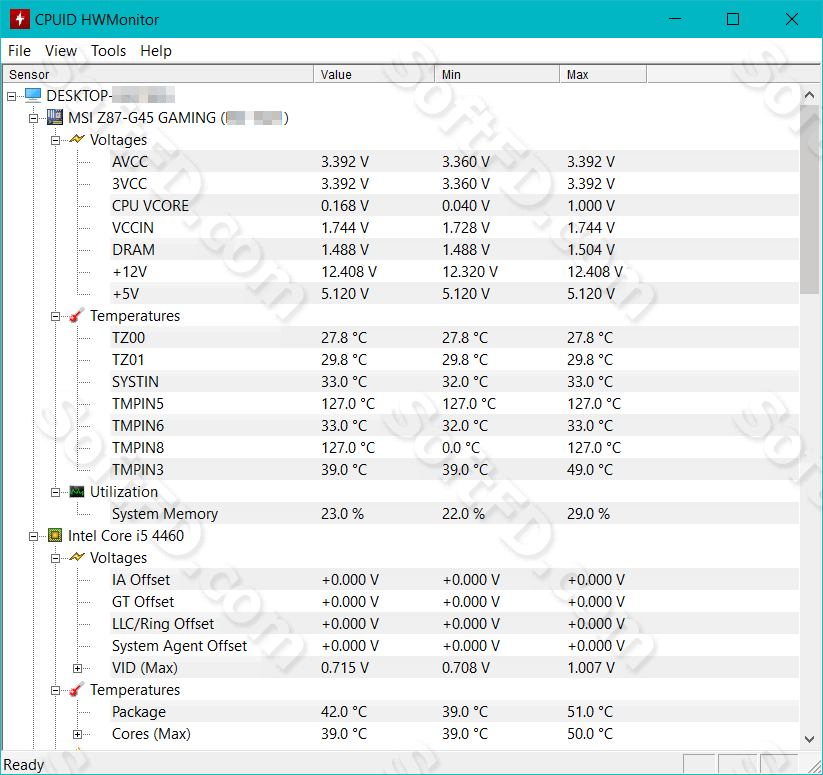Click the 51.0 °C Package max value
The image size is (823, 775).
click(x=590, y=712)
